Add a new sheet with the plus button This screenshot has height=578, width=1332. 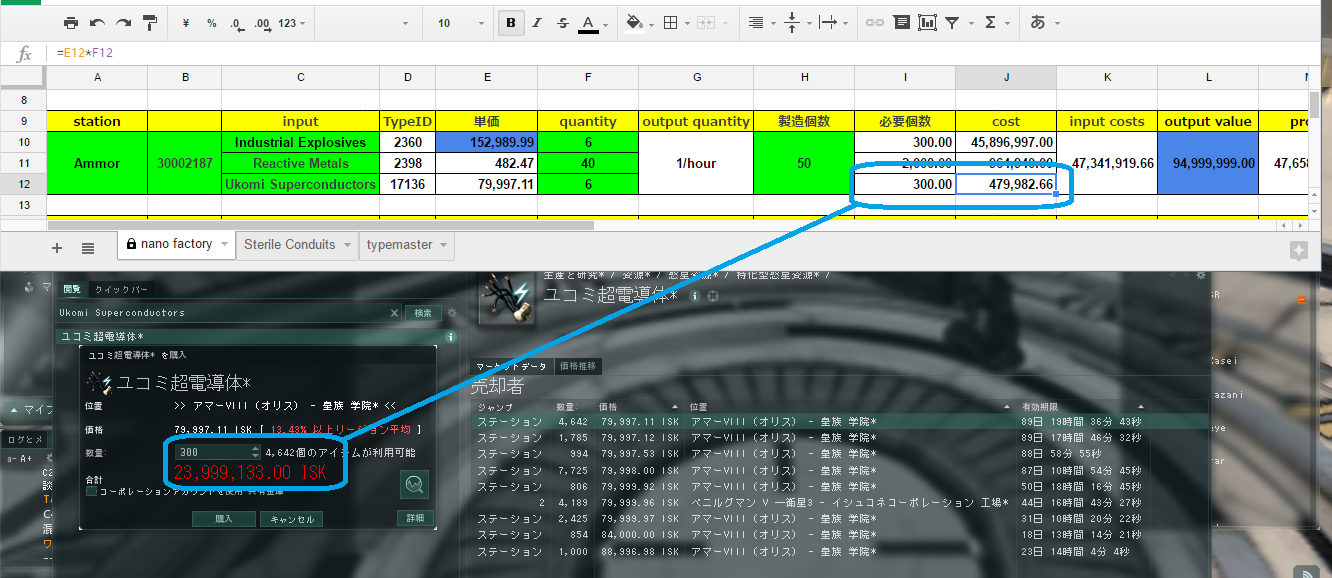tap(56, 248)
